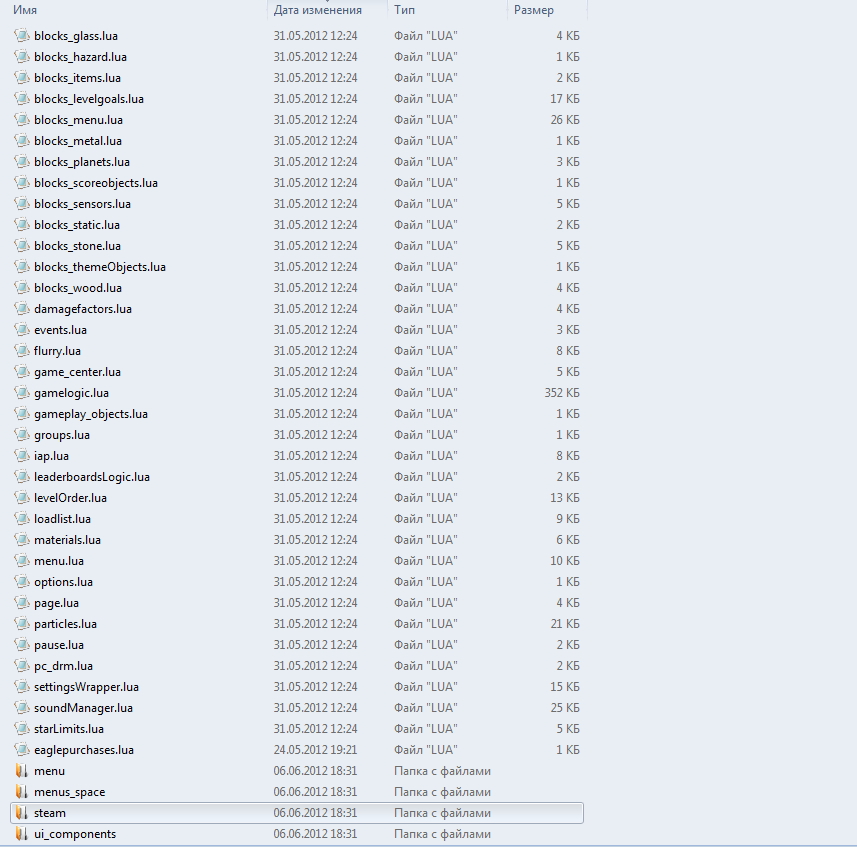Click the 26 КБ size of blocks_menu.lua

565,120
